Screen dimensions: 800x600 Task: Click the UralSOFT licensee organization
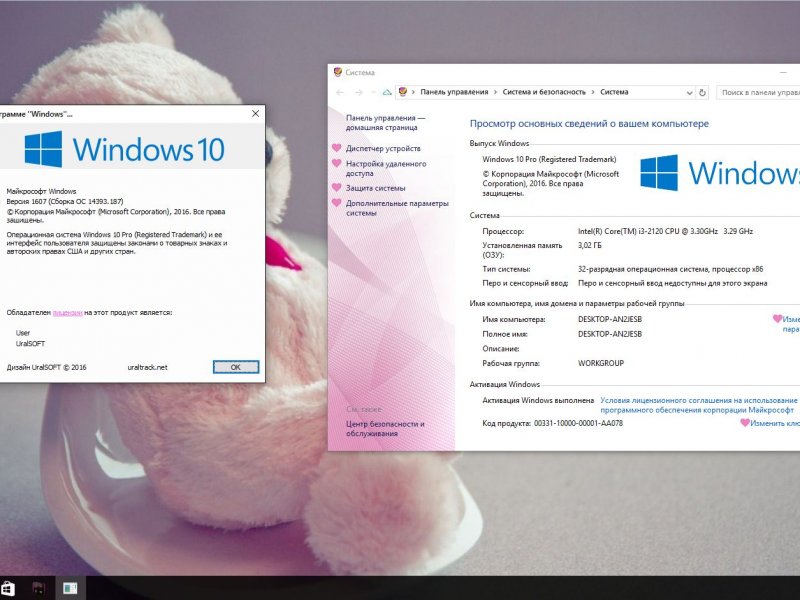tap(30, 344)
